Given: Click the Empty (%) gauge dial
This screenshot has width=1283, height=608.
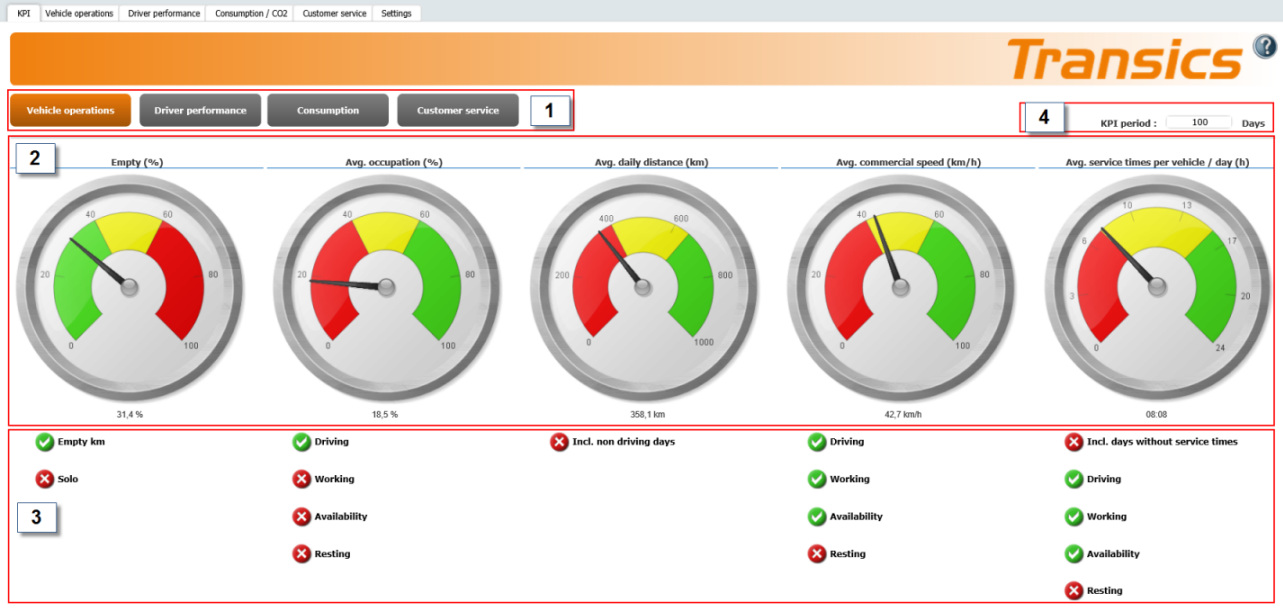Looking at the screenshot, I should 129,286.
